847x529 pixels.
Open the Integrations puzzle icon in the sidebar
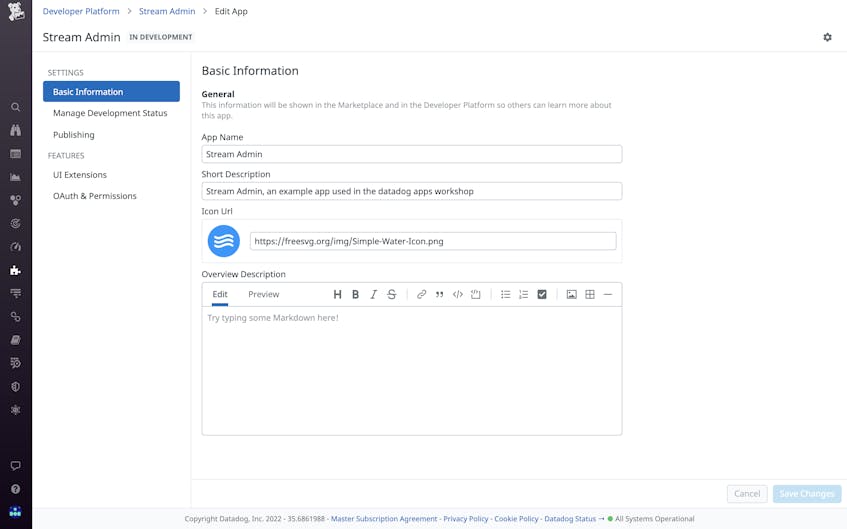tap(16, 270)
